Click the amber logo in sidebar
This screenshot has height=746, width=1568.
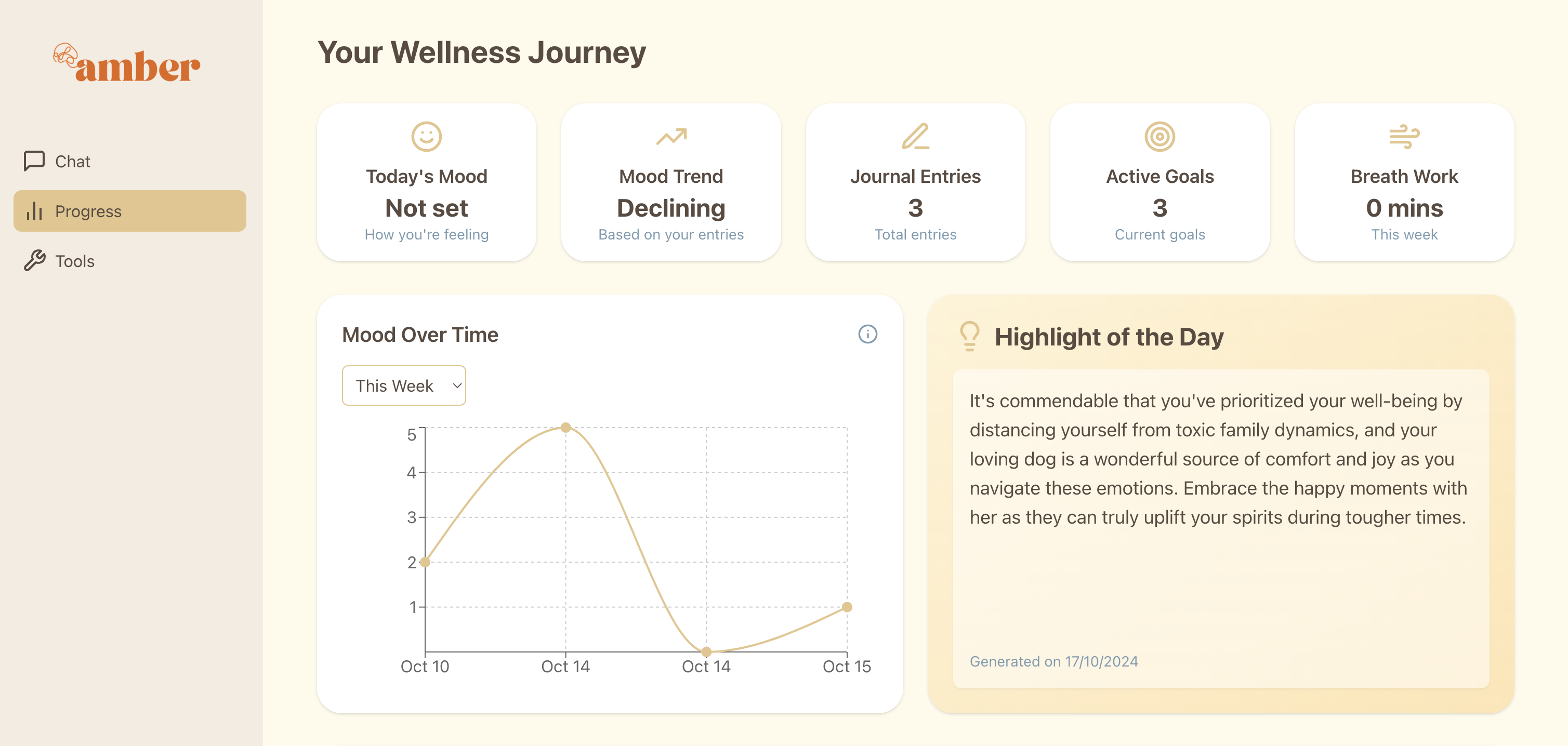[x=127, y=63]
